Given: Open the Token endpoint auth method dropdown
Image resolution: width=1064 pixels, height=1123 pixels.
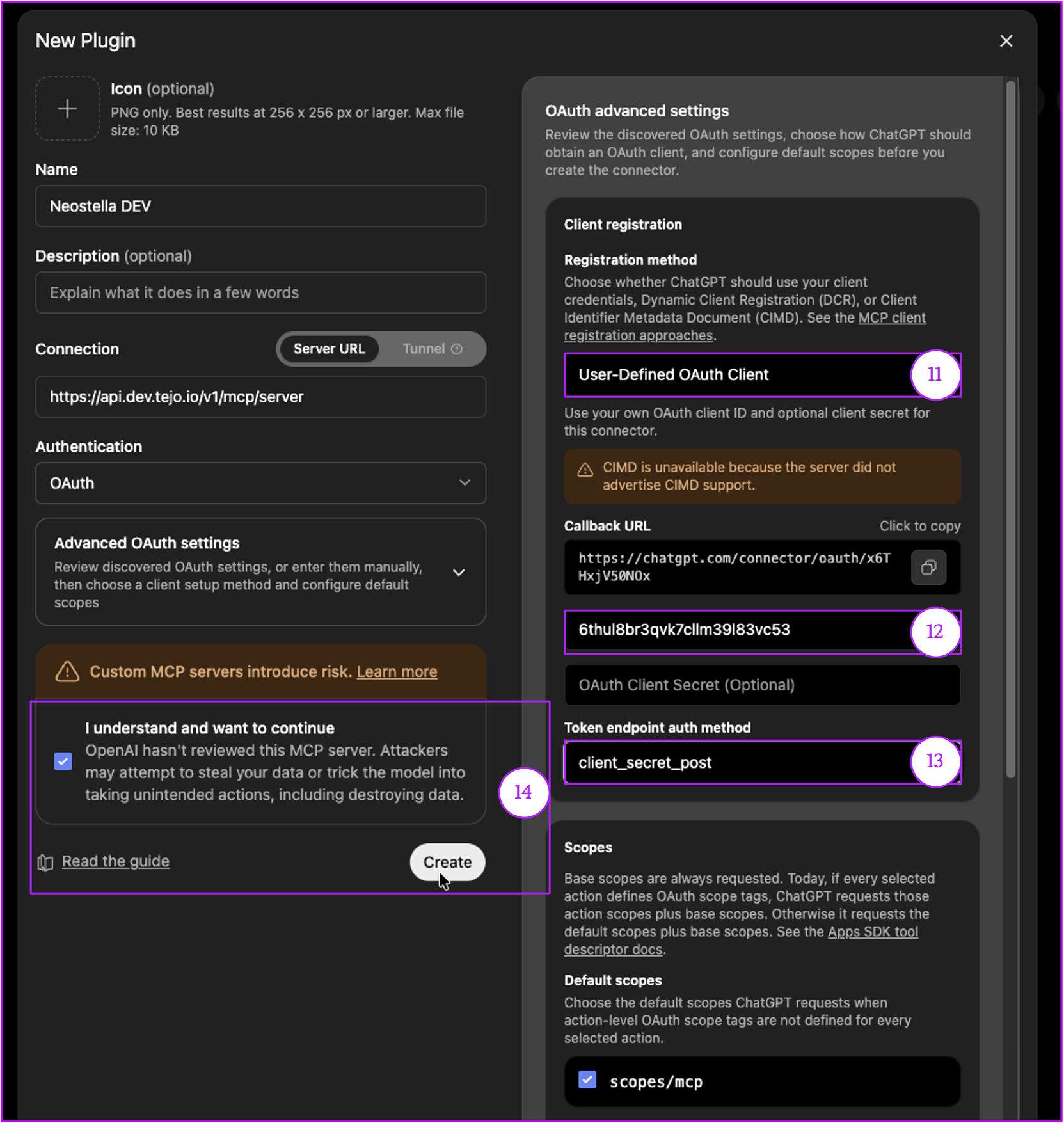Looking at the screenshot, I should [x=762, y=762].
